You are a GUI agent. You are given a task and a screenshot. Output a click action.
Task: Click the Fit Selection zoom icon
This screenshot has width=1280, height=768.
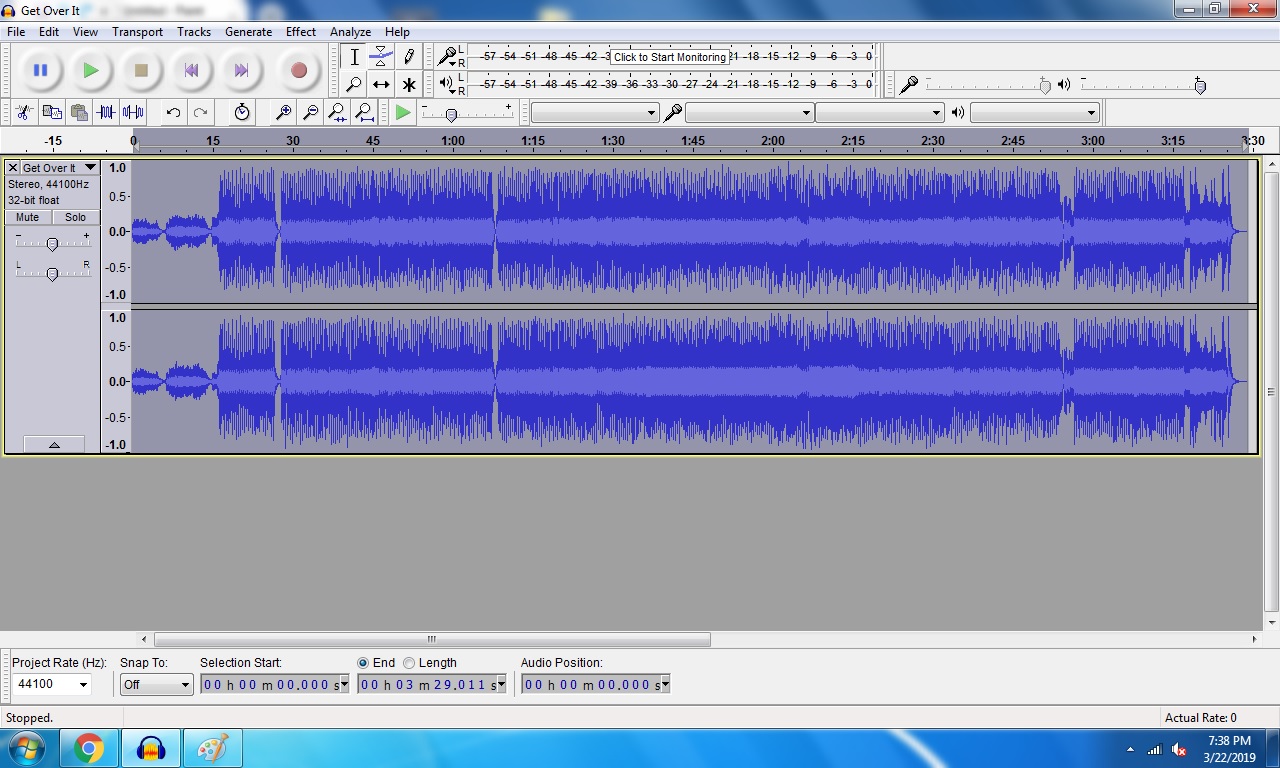(x=338, y=113)
